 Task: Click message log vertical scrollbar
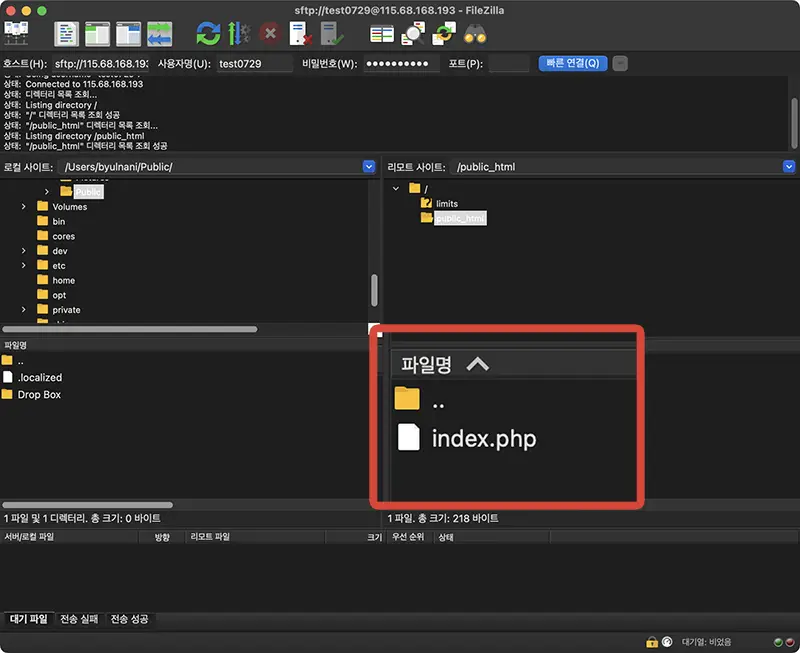click(794, 123)
